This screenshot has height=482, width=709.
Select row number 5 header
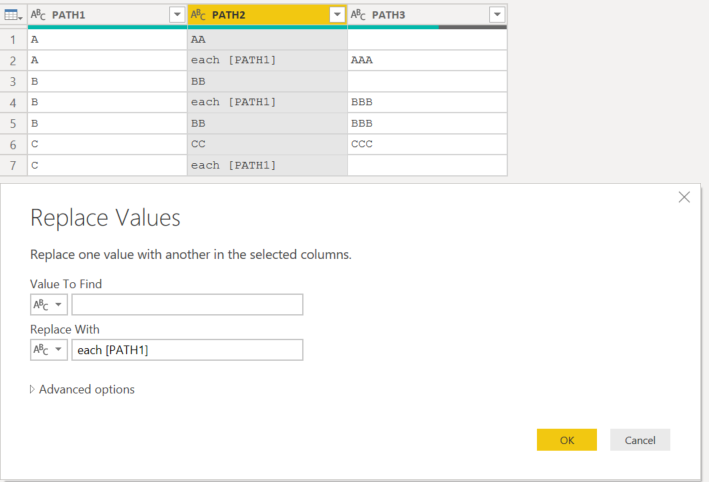pyautogui.click(x=14, y=123)
